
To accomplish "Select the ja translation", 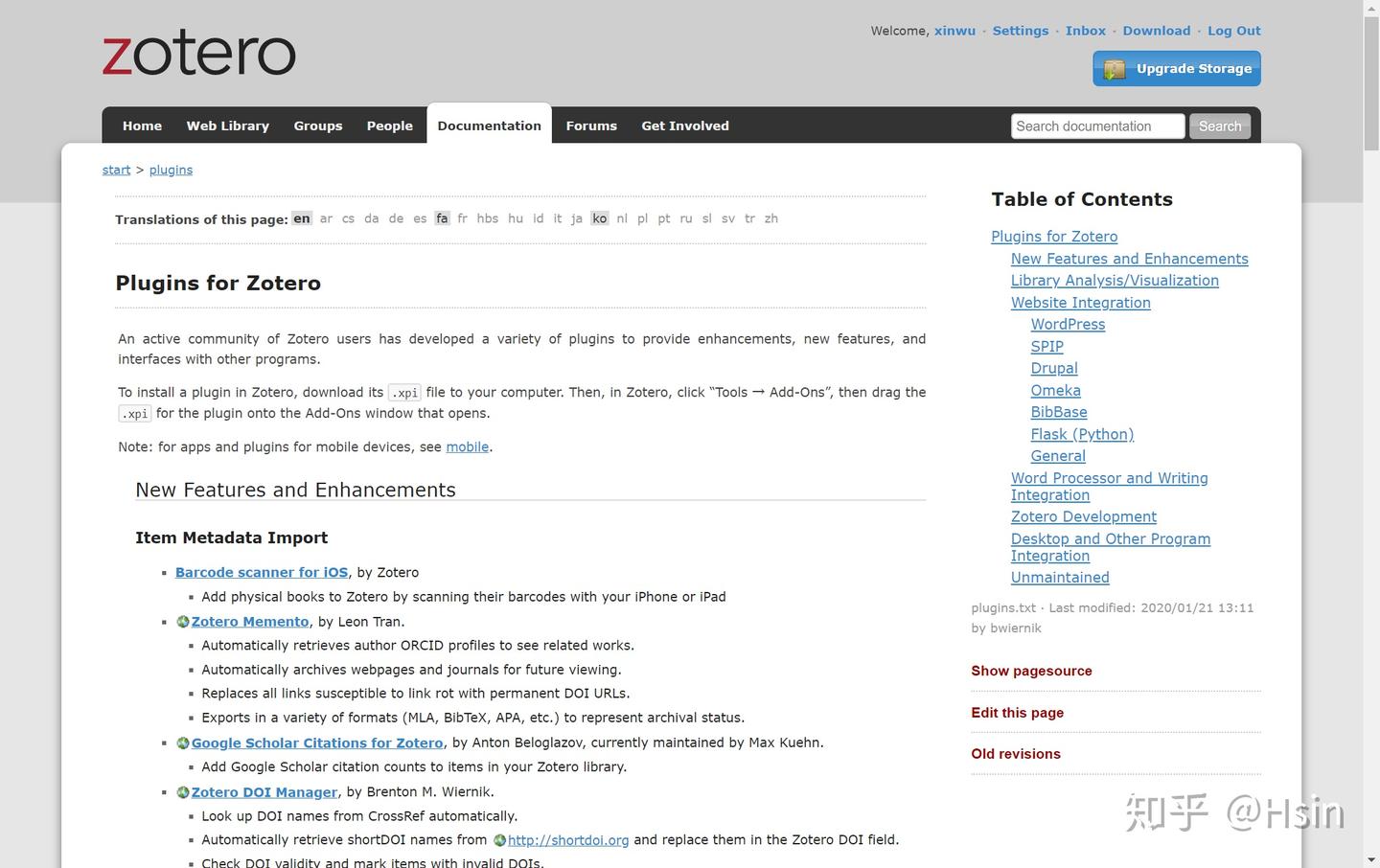I will point(577,218).
